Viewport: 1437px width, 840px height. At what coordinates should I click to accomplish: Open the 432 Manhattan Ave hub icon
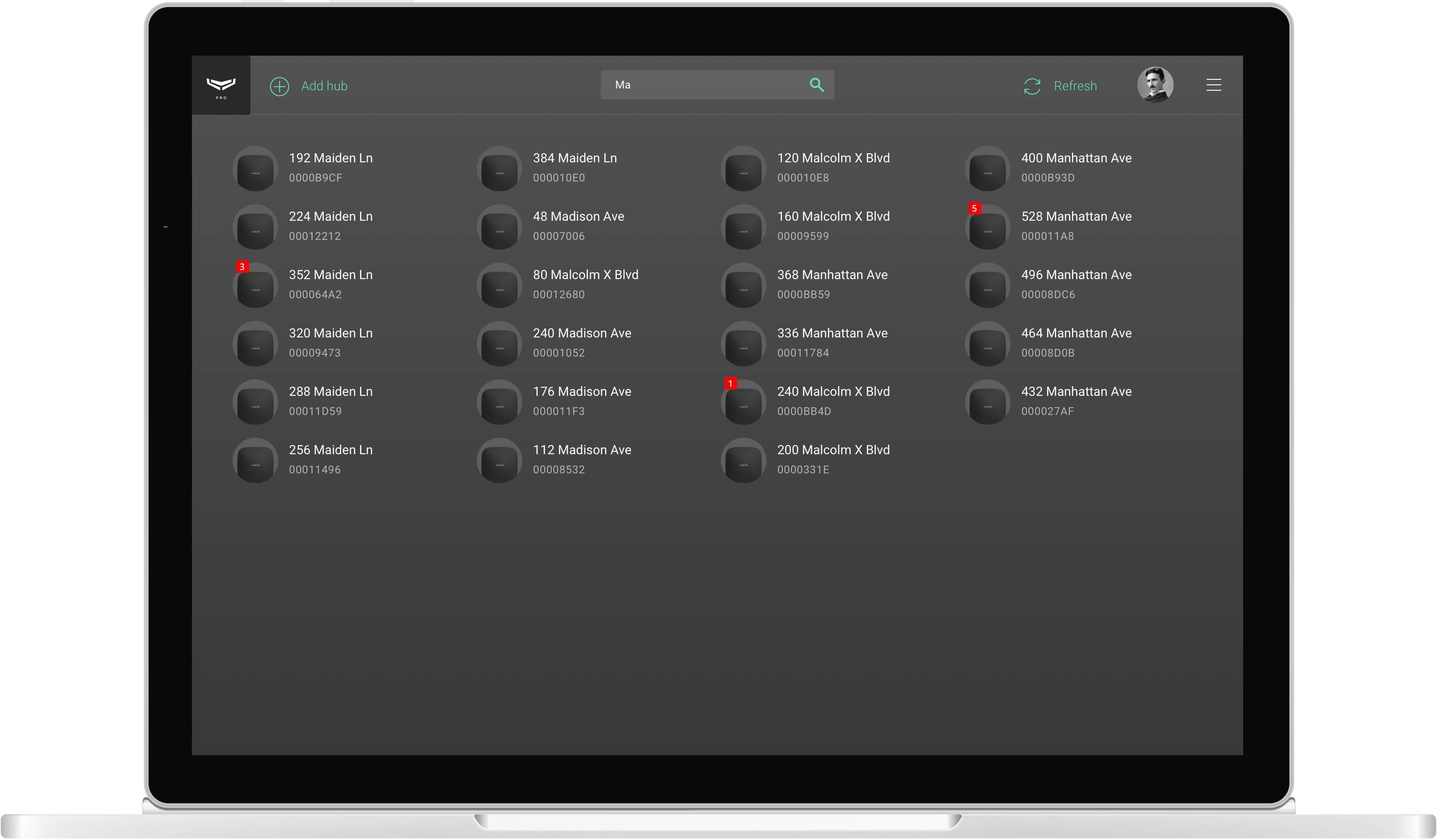[988, 403]
